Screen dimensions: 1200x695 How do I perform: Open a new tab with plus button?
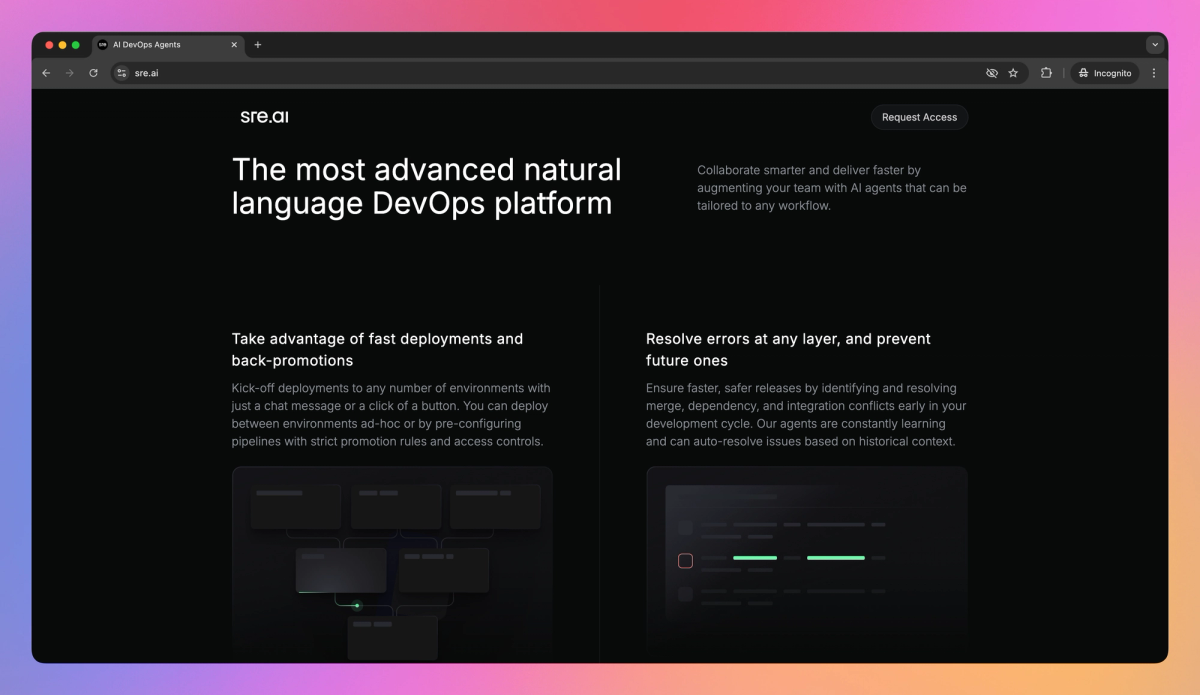[257, 45]
